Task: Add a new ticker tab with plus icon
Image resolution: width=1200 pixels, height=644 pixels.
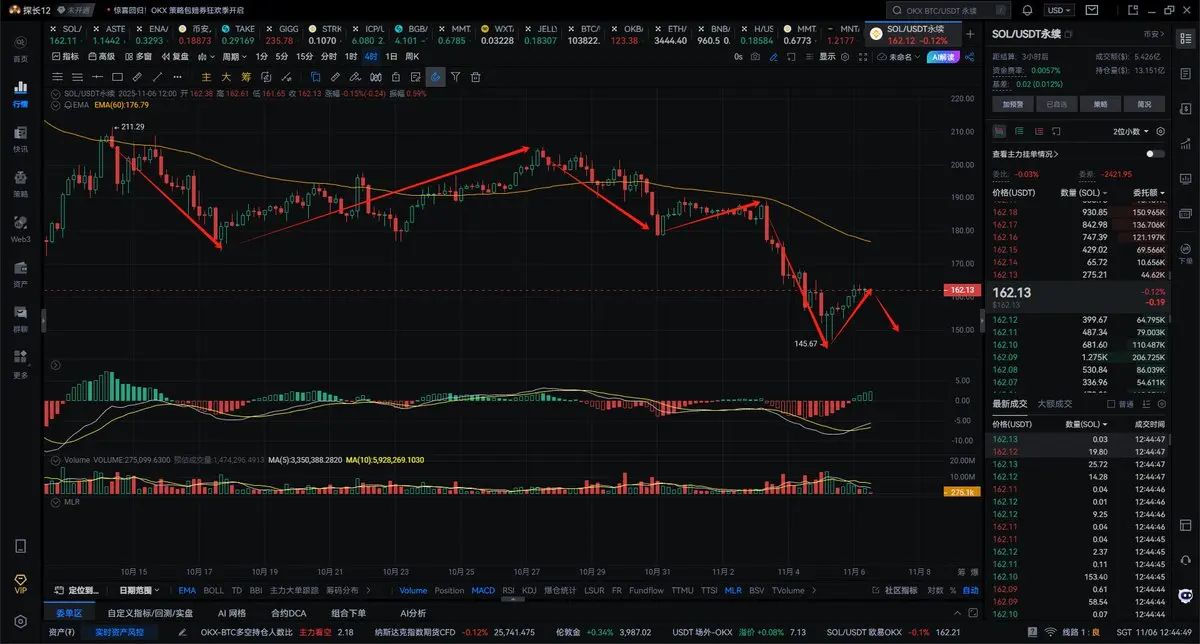Action: [968, 33]
